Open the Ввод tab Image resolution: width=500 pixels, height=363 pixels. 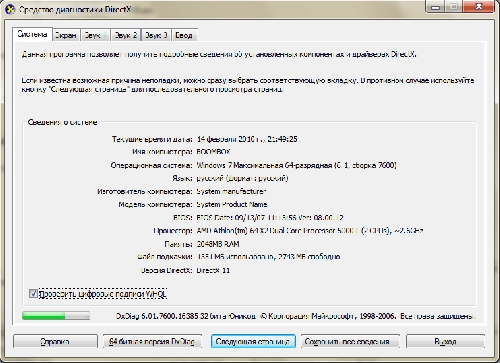point(184,35)
